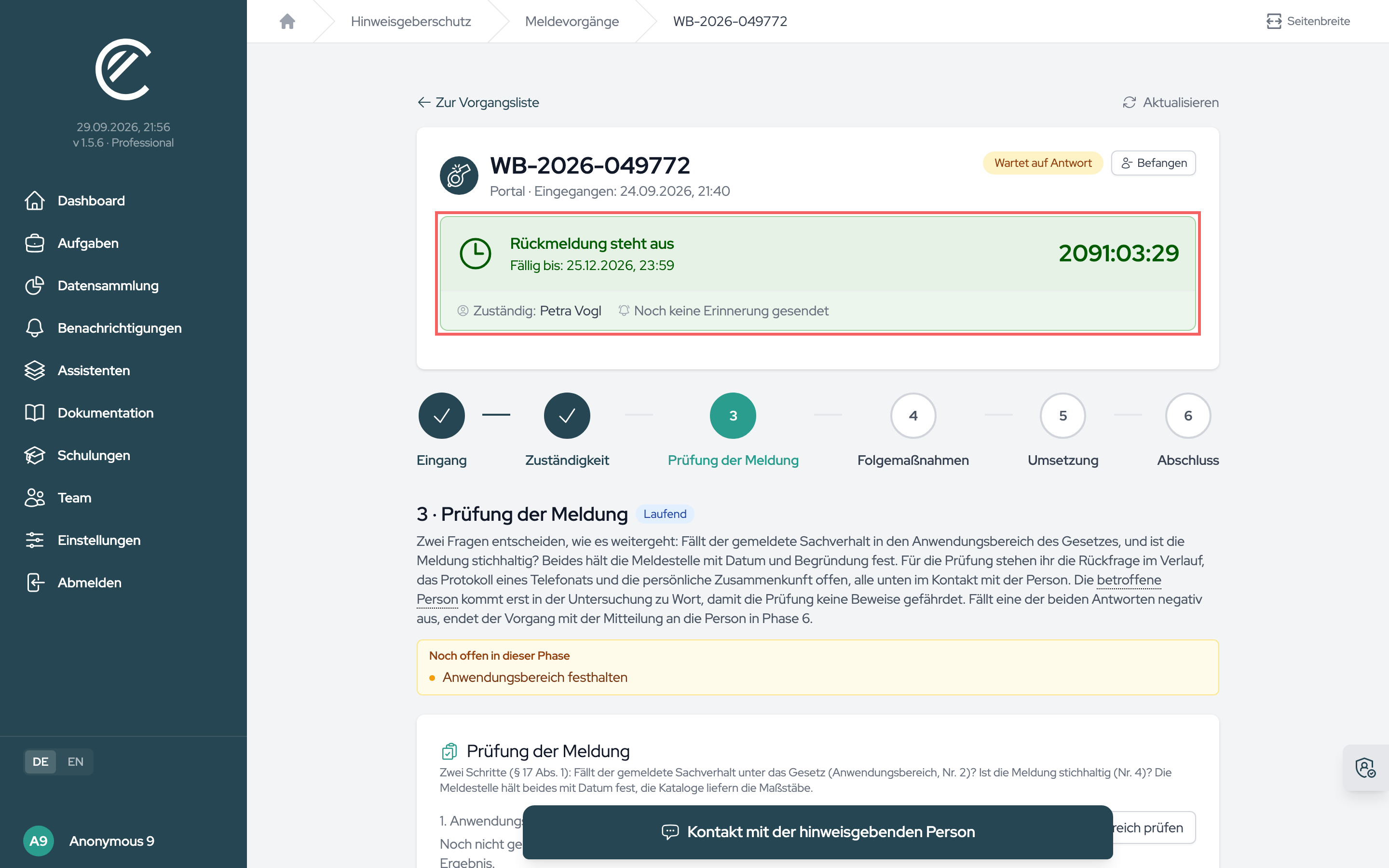Click the Einstellungen sliders icon

click(34, 540)
